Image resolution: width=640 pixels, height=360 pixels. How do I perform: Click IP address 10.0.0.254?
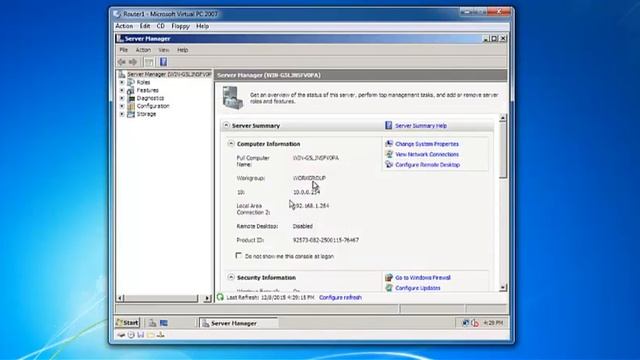306,192
